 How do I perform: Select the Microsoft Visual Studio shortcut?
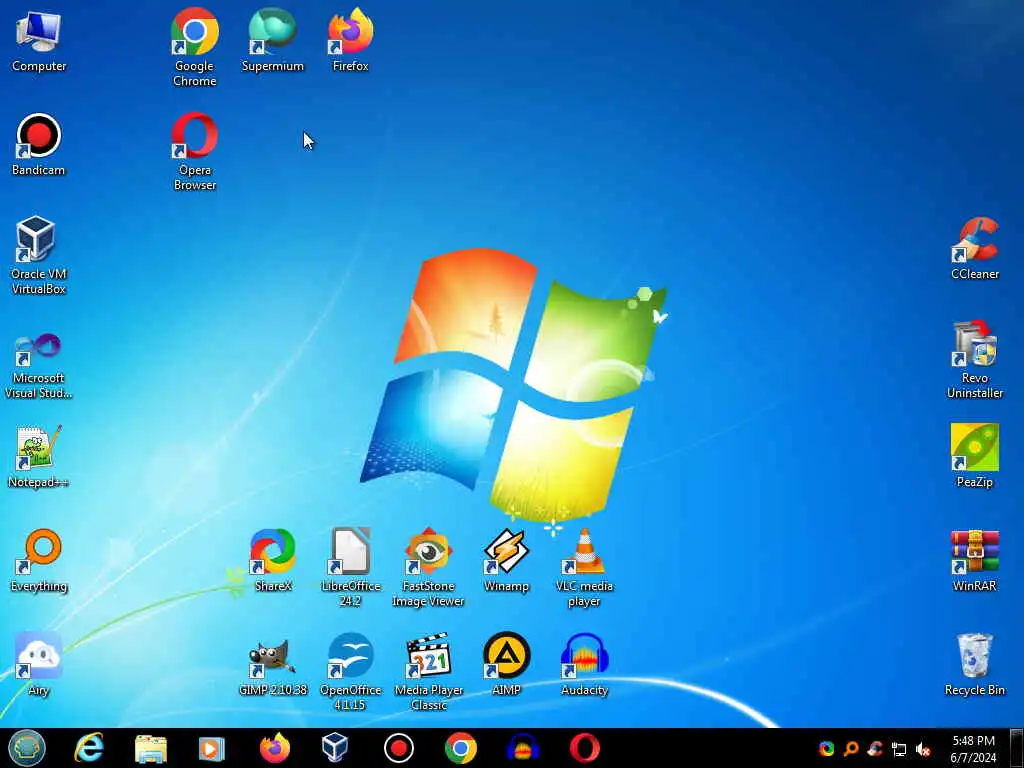pos(39,366)
